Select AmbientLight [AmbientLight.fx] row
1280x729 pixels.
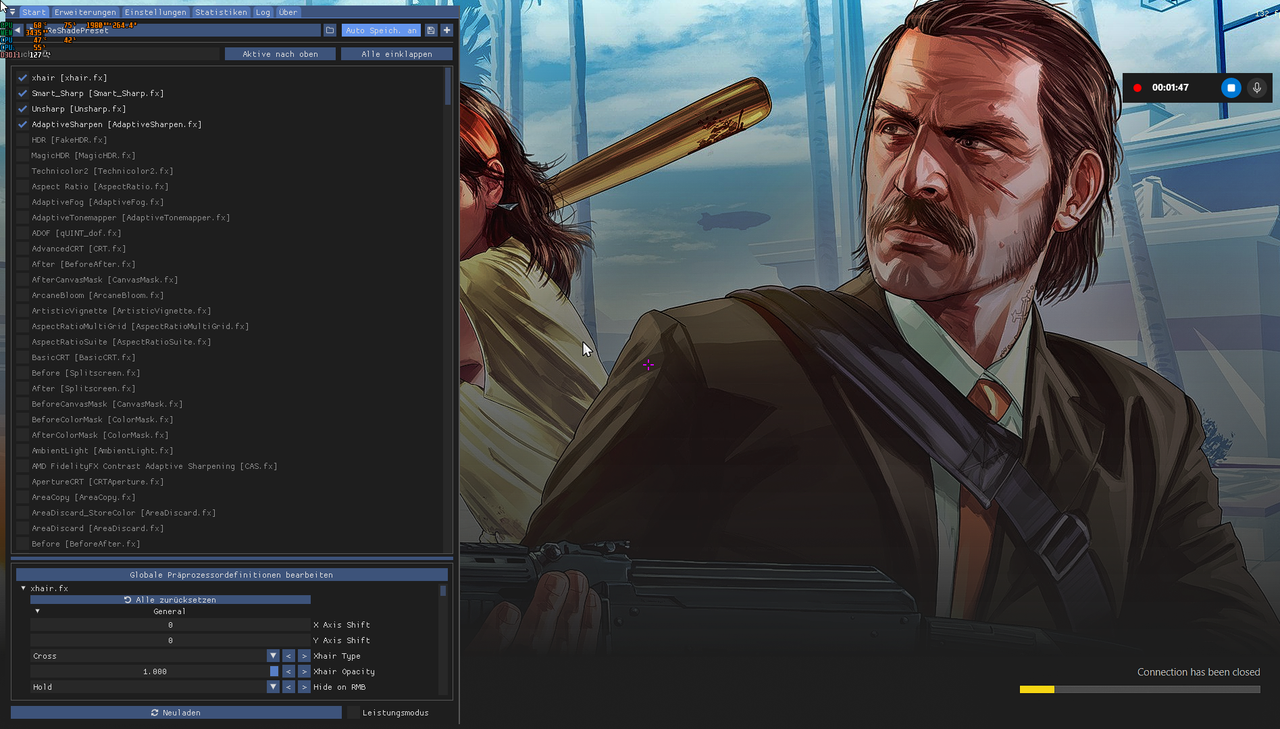coord(102,451)
